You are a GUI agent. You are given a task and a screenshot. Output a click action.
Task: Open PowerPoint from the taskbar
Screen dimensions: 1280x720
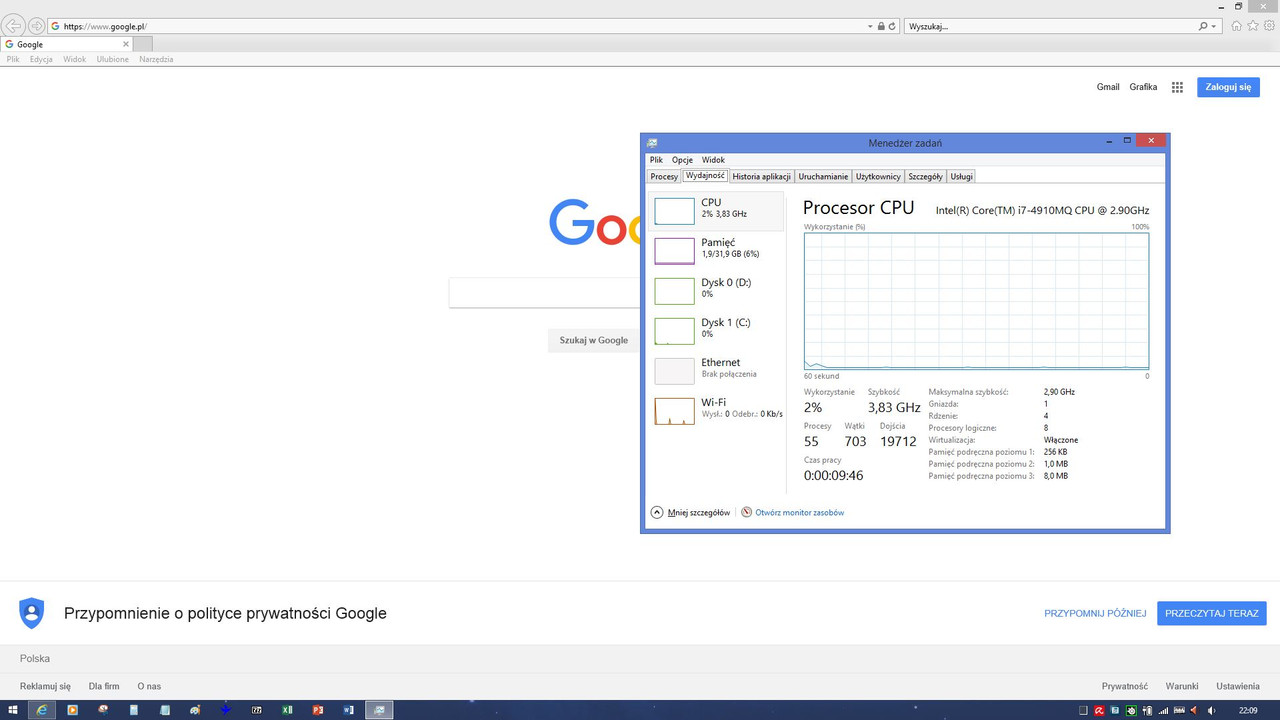coord(318,710)
